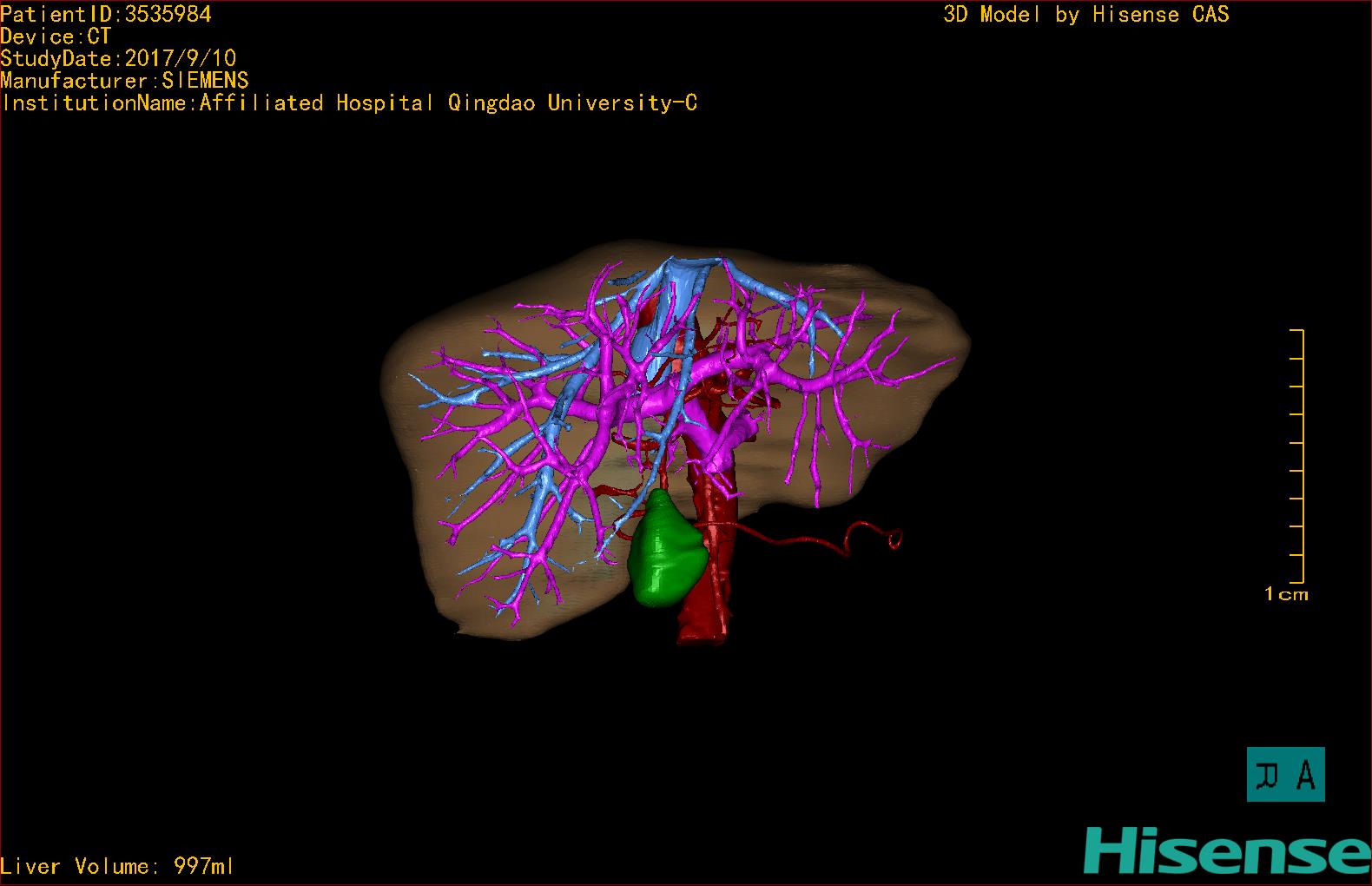
Task: Click the InstitutionName Affiliated Hospital text
Action: (349, 103)
